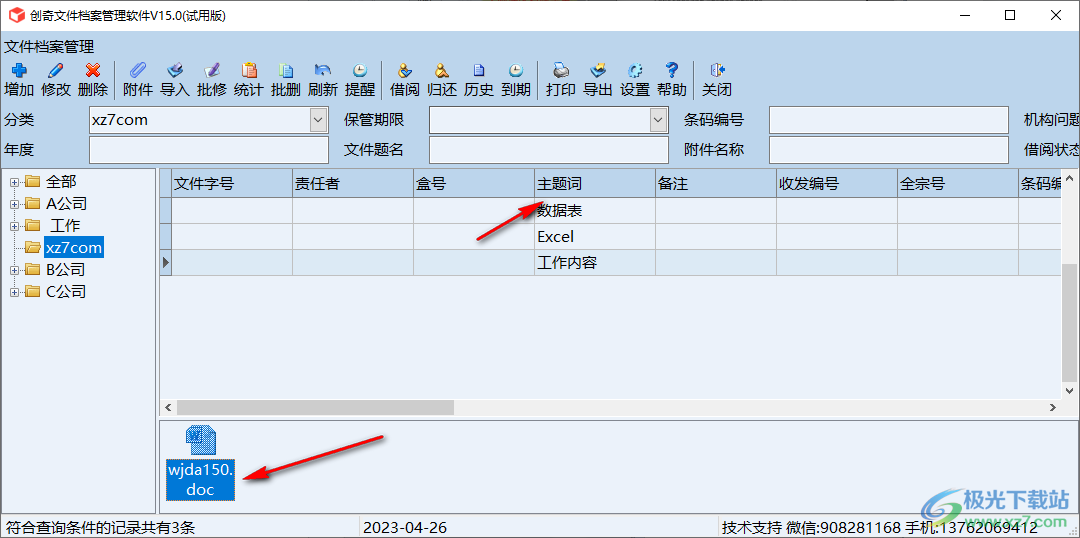Click the 符合查询条件的记录共有3条 status text
The width and height of the screenshot is (1080, 538).
point(101,528)
